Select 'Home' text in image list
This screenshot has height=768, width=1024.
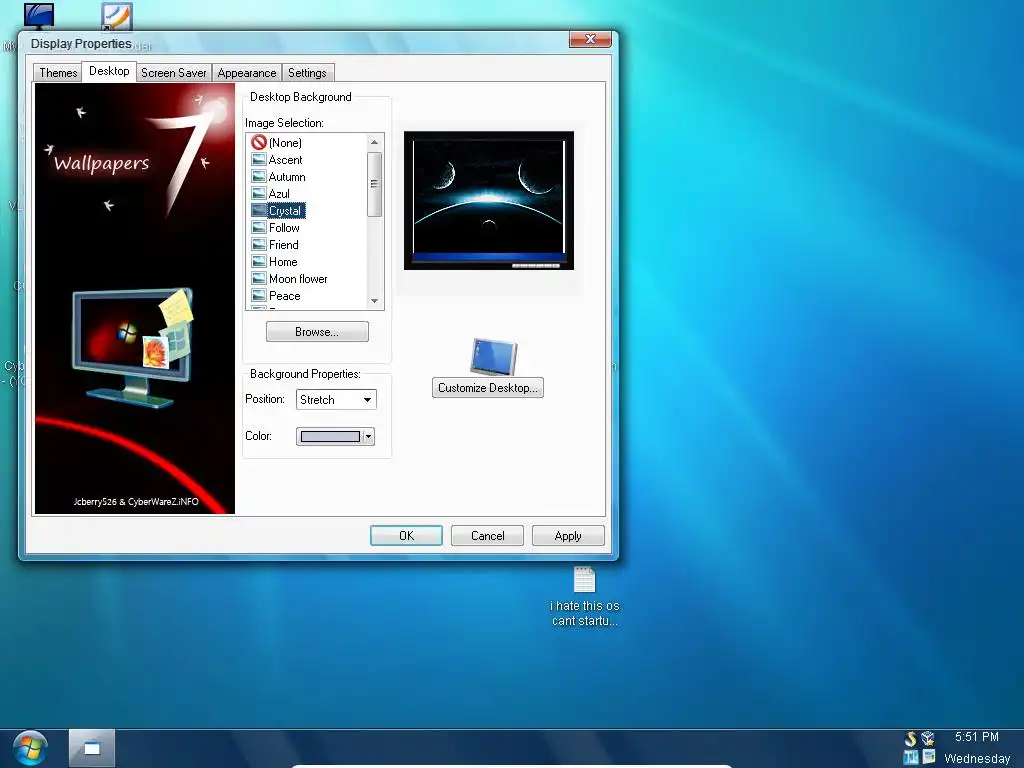(x=283, y=262)
